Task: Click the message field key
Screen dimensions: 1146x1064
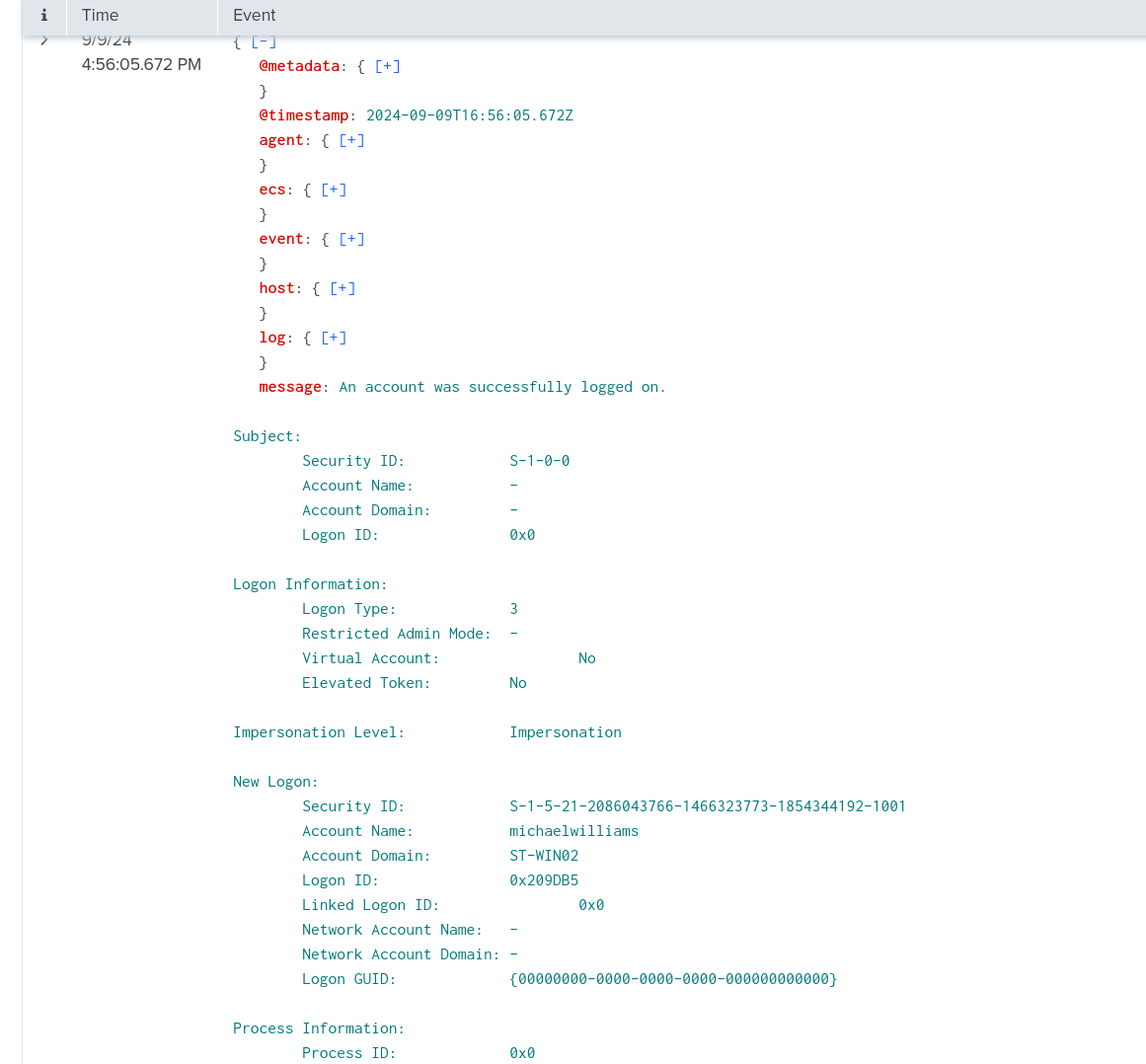Action: tap(289, 387)
